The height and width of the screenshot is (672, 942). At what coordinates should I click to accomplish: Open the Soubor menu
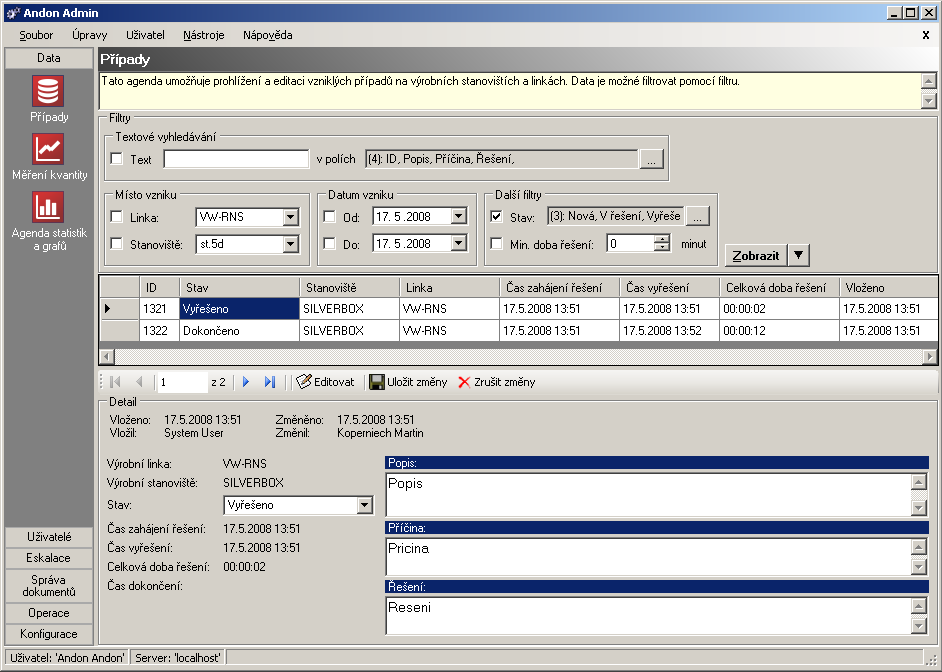pos(36,35)
